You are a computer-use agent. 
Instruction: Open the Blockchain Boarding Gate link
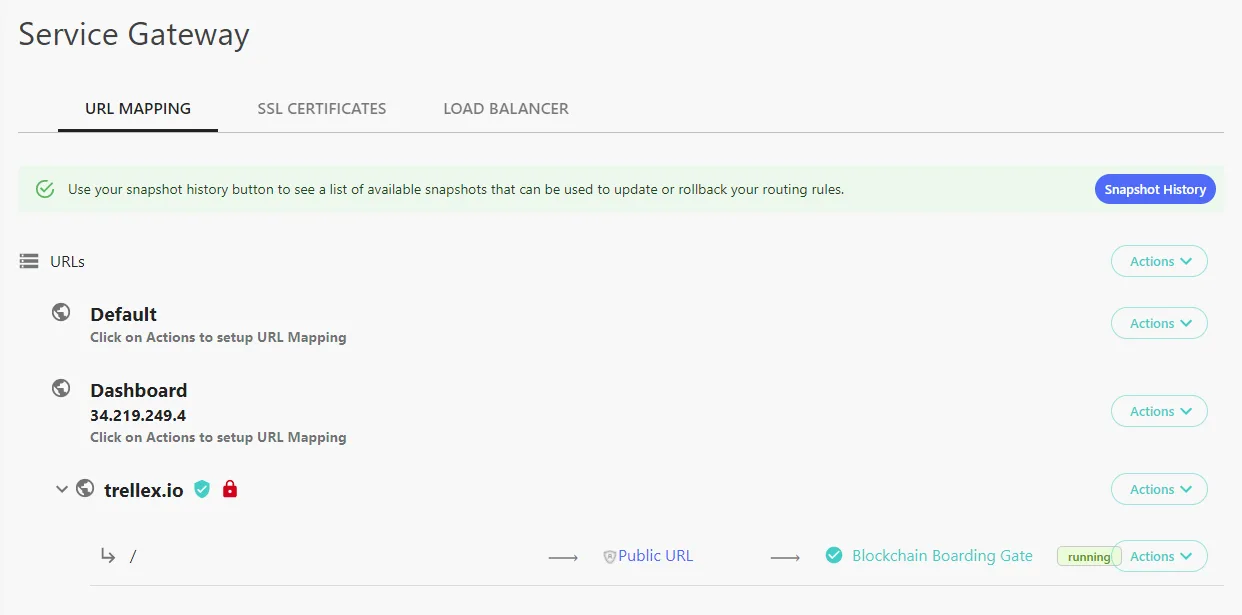click(942, 556)
